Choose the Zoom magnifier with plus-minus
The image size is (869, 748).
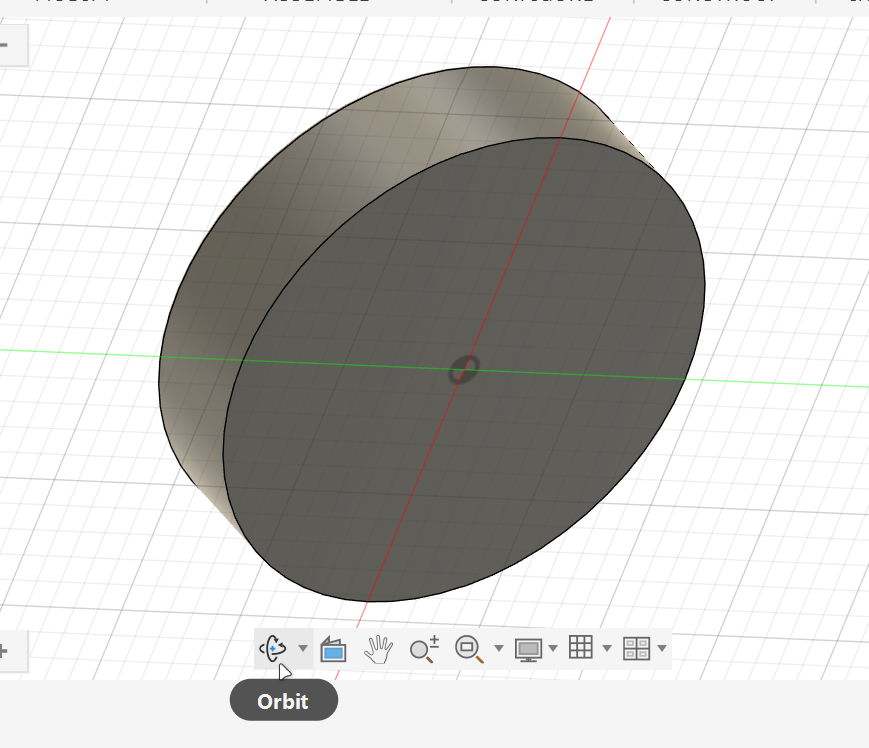click(x=425, y=649)
